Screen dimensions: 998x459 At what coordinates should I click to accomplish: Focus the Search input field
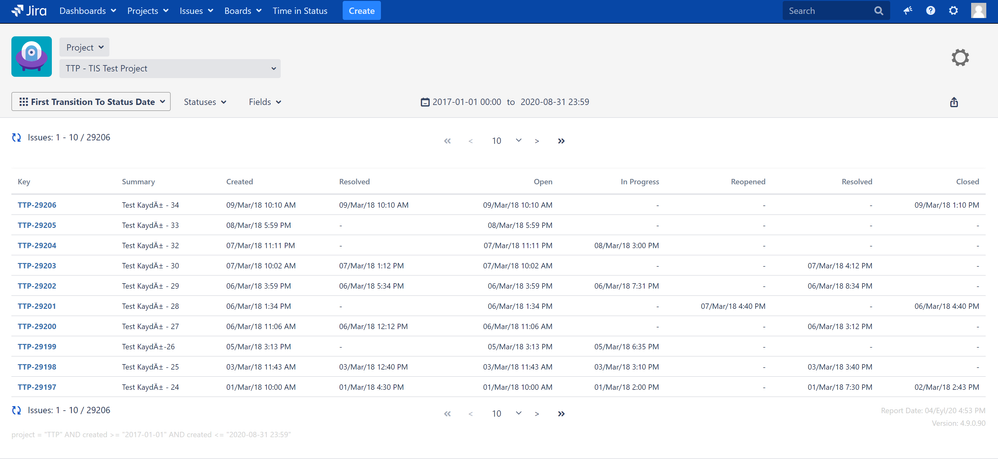[x=835, y=11]
